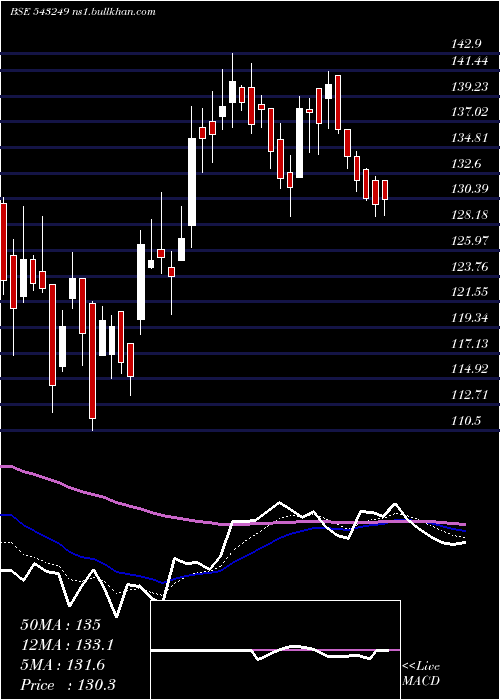Click the 112.71 price axis label
This screenshot has width=500, height=700.
coord(470,395)
